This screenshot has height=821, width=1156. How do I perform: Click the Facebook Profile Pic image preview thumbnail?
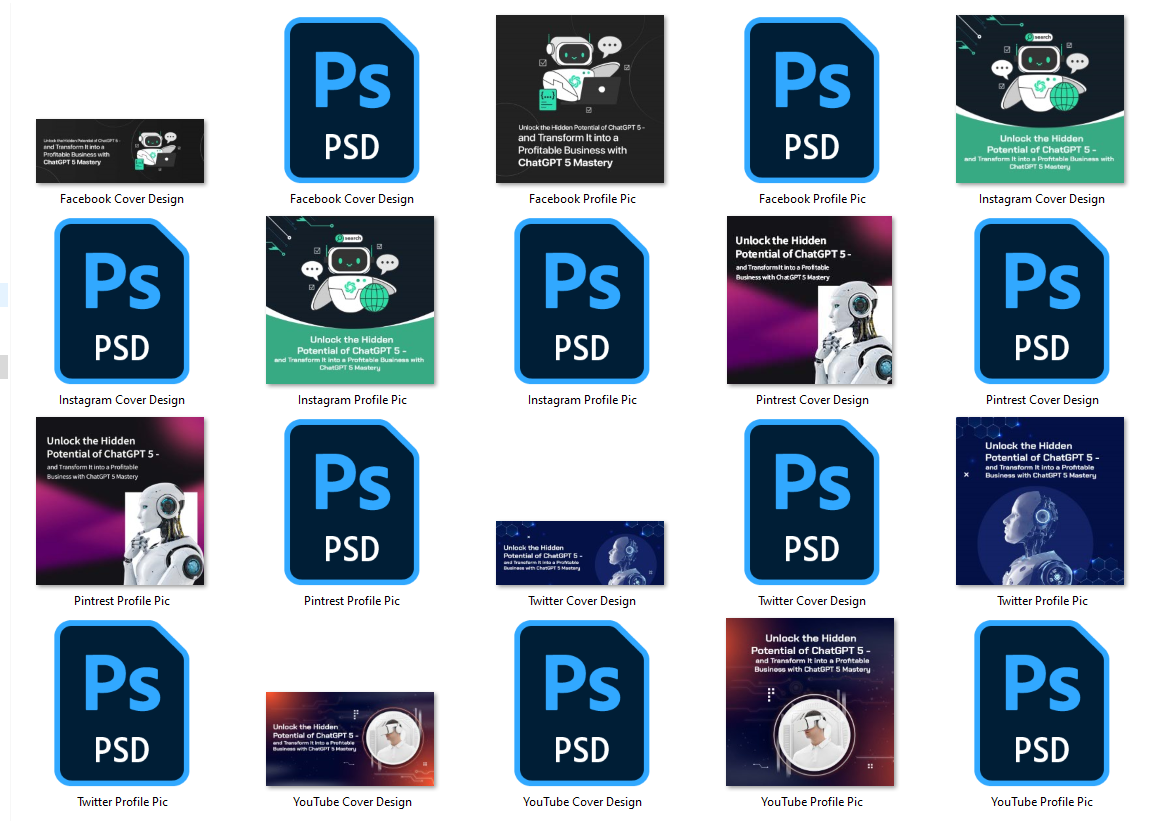580,99
